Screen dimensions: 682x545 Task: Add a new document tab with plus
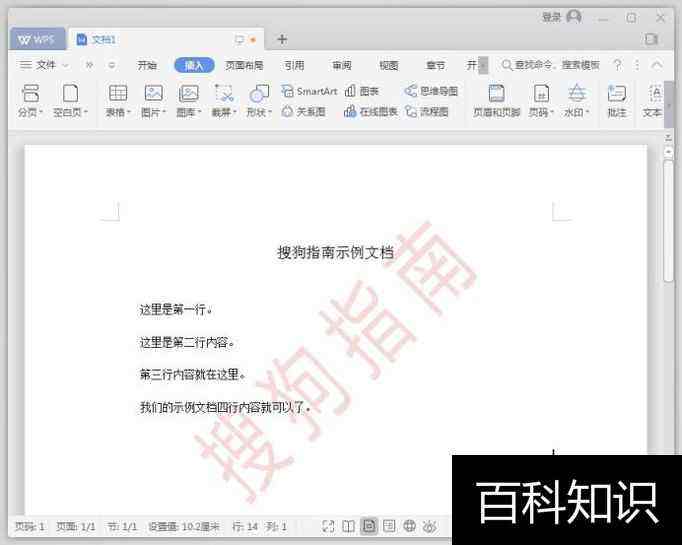[282, 39]
